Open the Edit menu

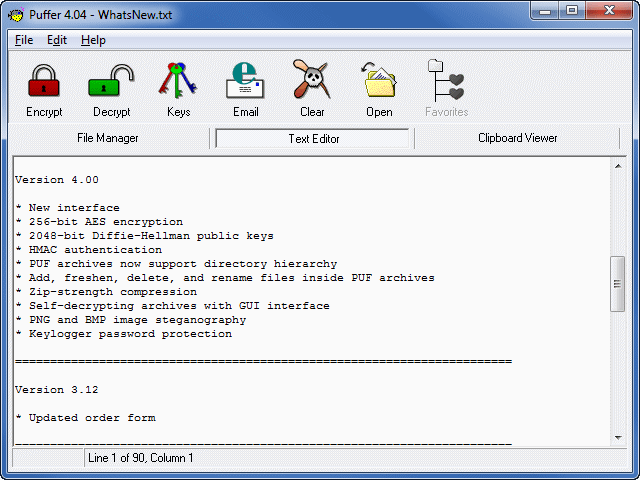point(57,40)
